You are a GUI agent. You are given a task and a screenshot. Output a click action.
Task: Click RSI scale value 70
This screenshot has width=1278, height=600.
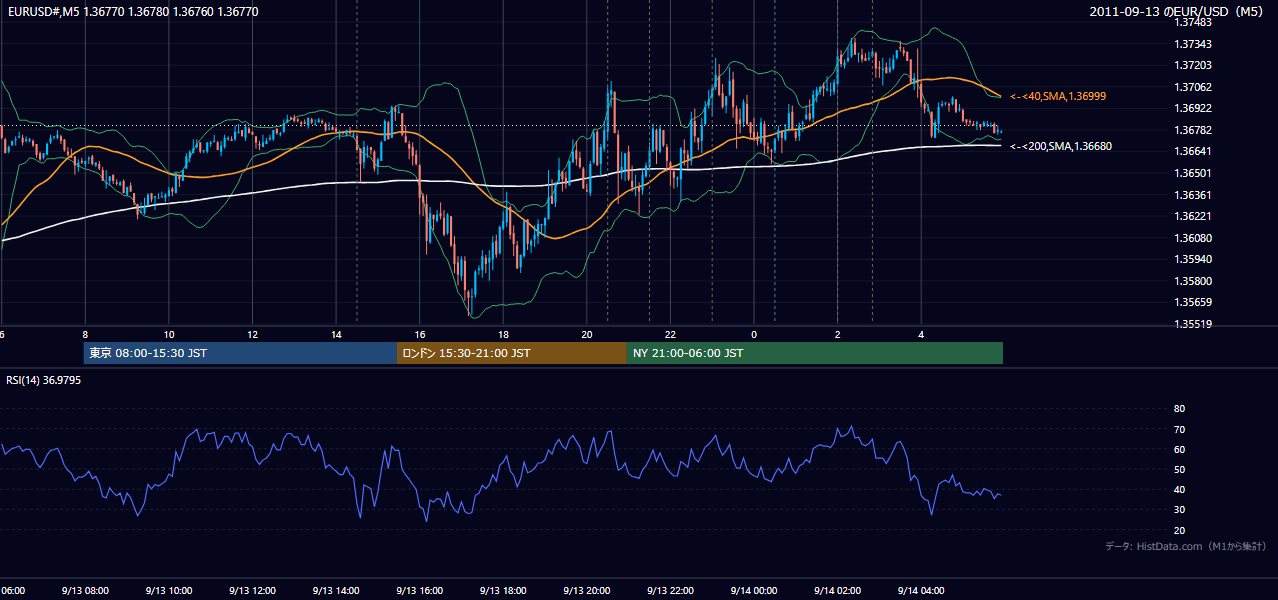click(1179, 429)
